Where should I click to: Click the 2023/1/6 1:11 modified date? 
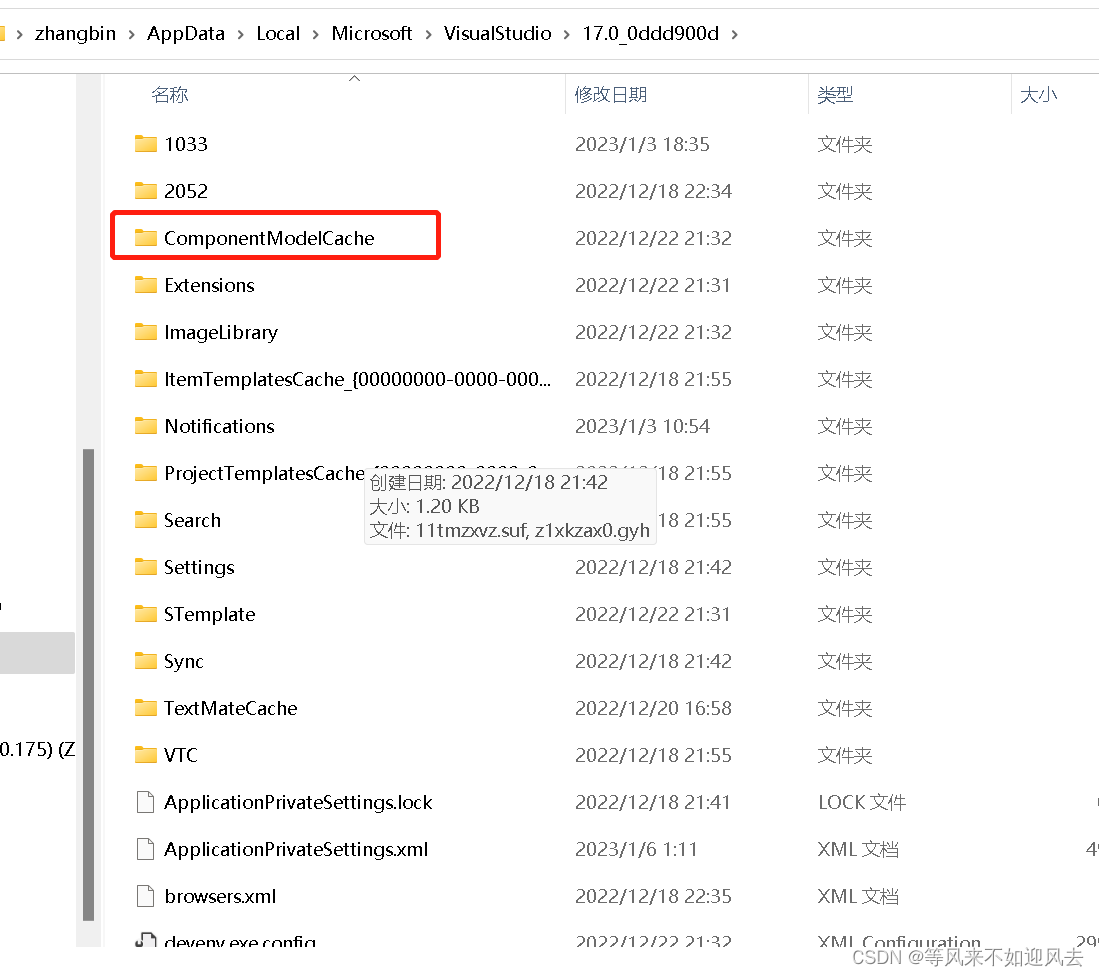point(636,849)
